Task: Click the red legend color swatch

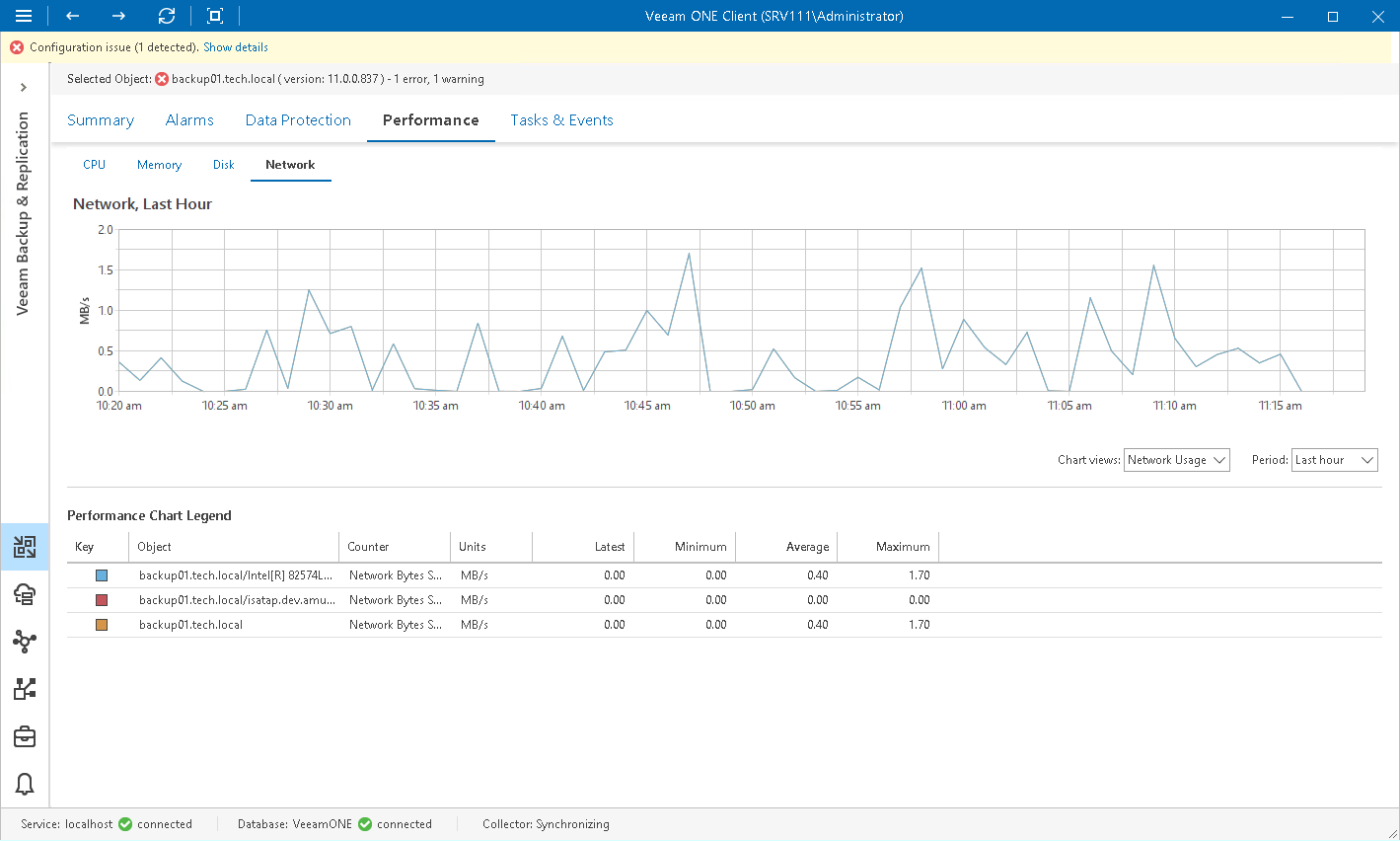Action: 102,600
